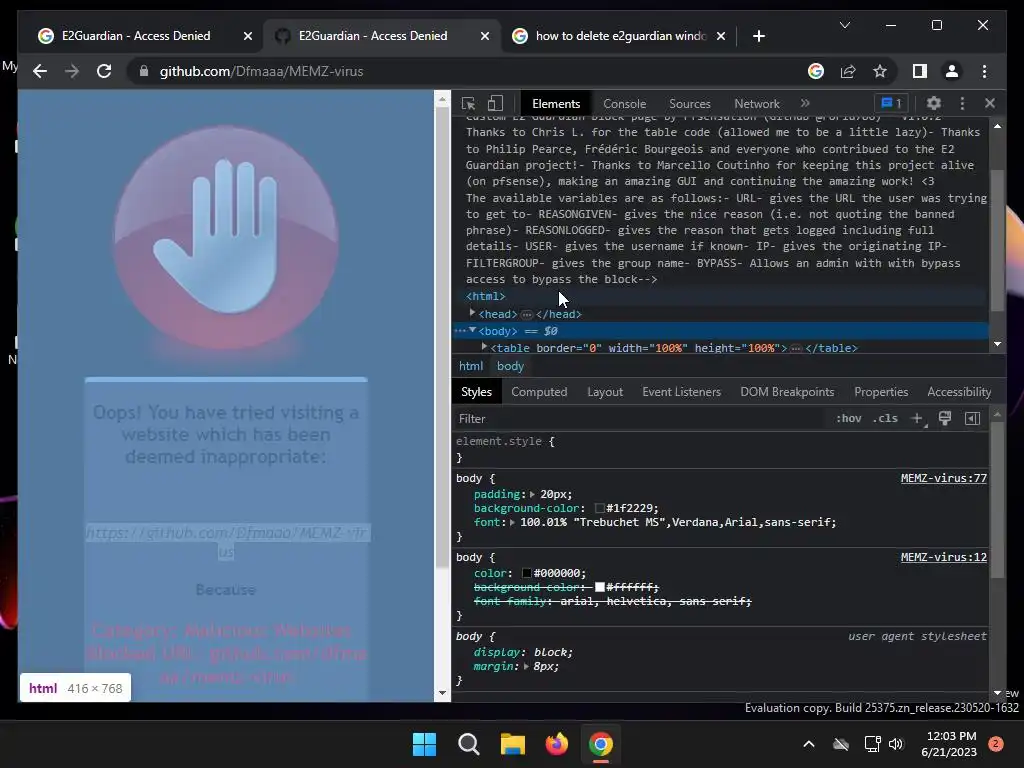Open MEMZ-virus:12 source link
Image resolution: width=1024 pixels, height=768 pixels.
coord(944,557)
